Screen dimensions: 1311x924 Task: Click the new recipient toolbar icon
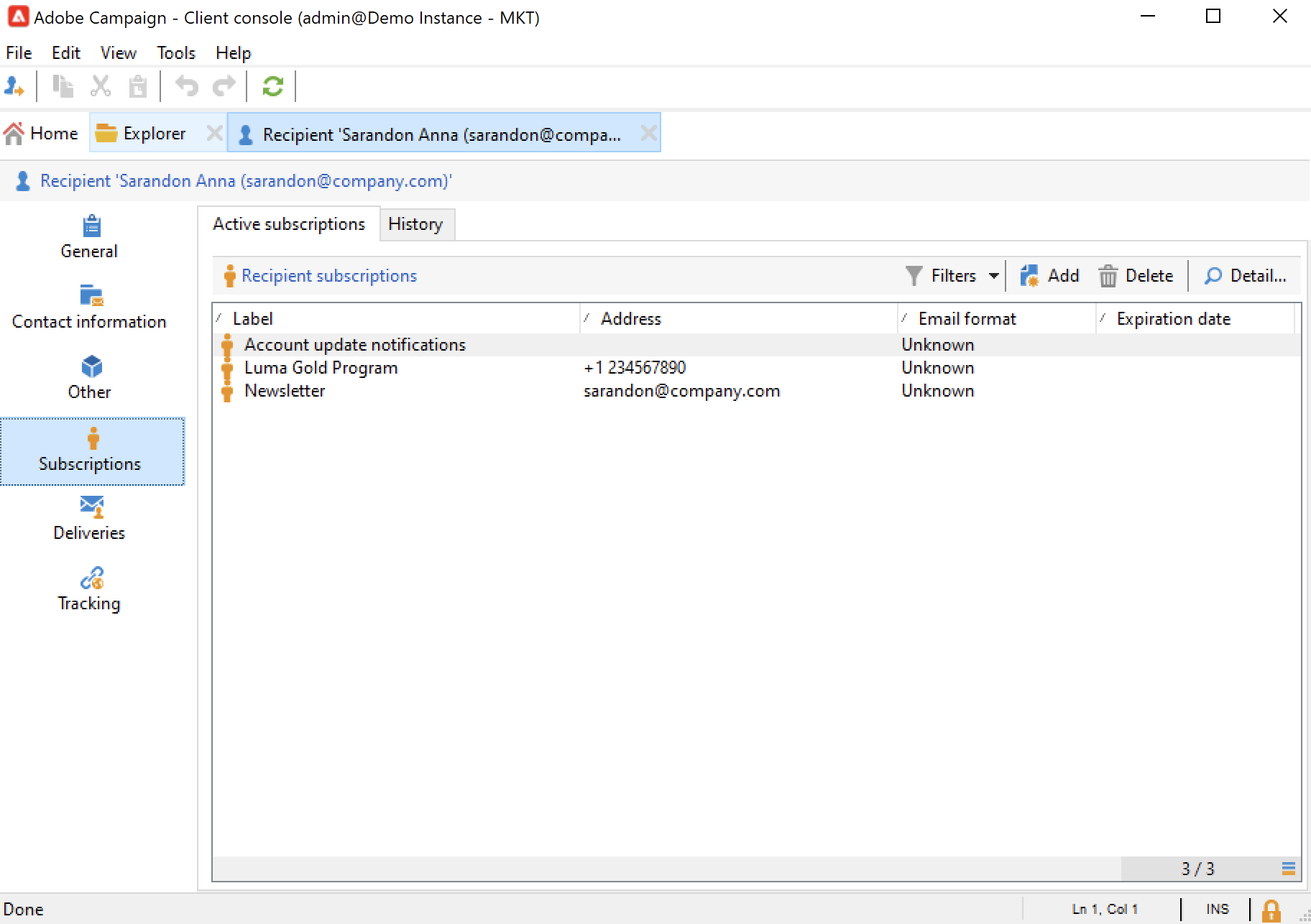pyautogui.click(x=14, y=87)
